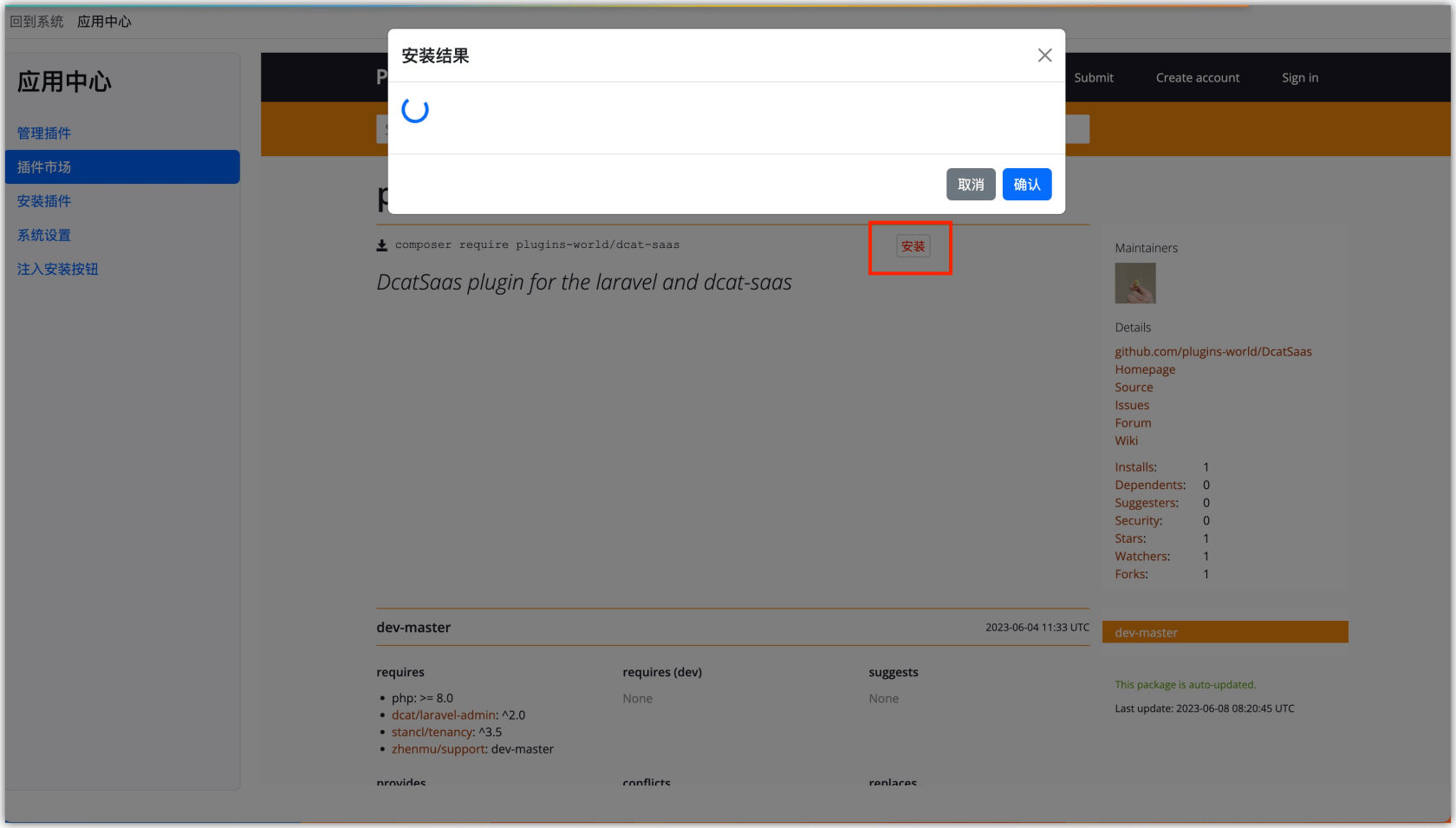Click the Forks stat link
This screenshot has width=1456, height=828.
click(x=1131, y=574)
